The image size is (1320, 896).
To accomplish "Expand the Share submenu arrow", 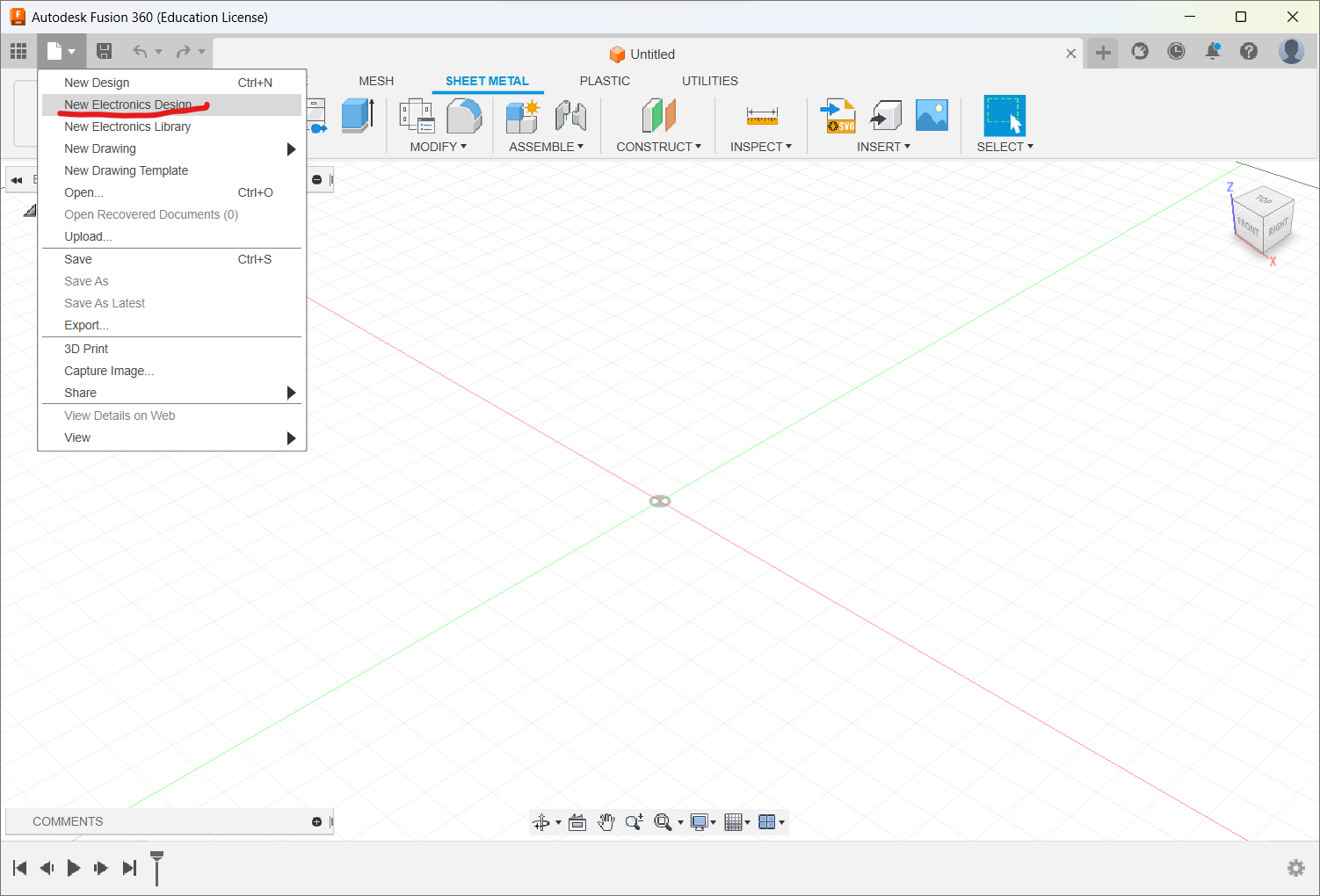I will click(x=291, y=393).
